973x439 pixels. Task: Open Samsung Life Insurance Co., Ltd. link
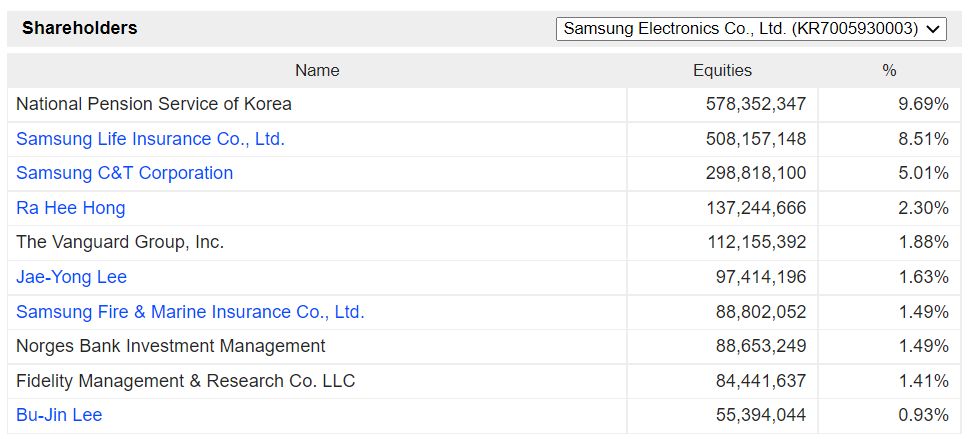pyautogui.click(x=150, y=139)
